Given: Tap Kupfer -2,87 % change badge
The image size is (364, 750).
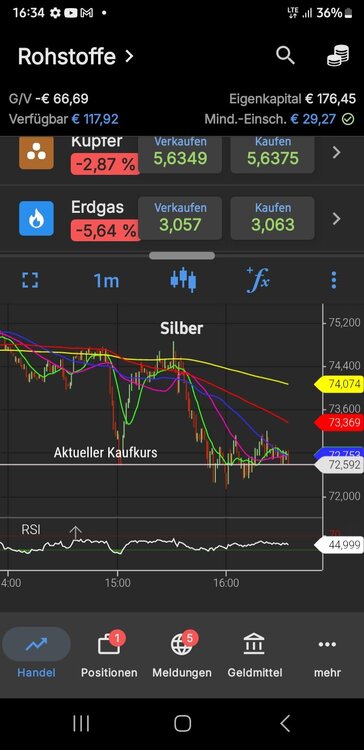Looking at the screenshot, I should point(104,165).
